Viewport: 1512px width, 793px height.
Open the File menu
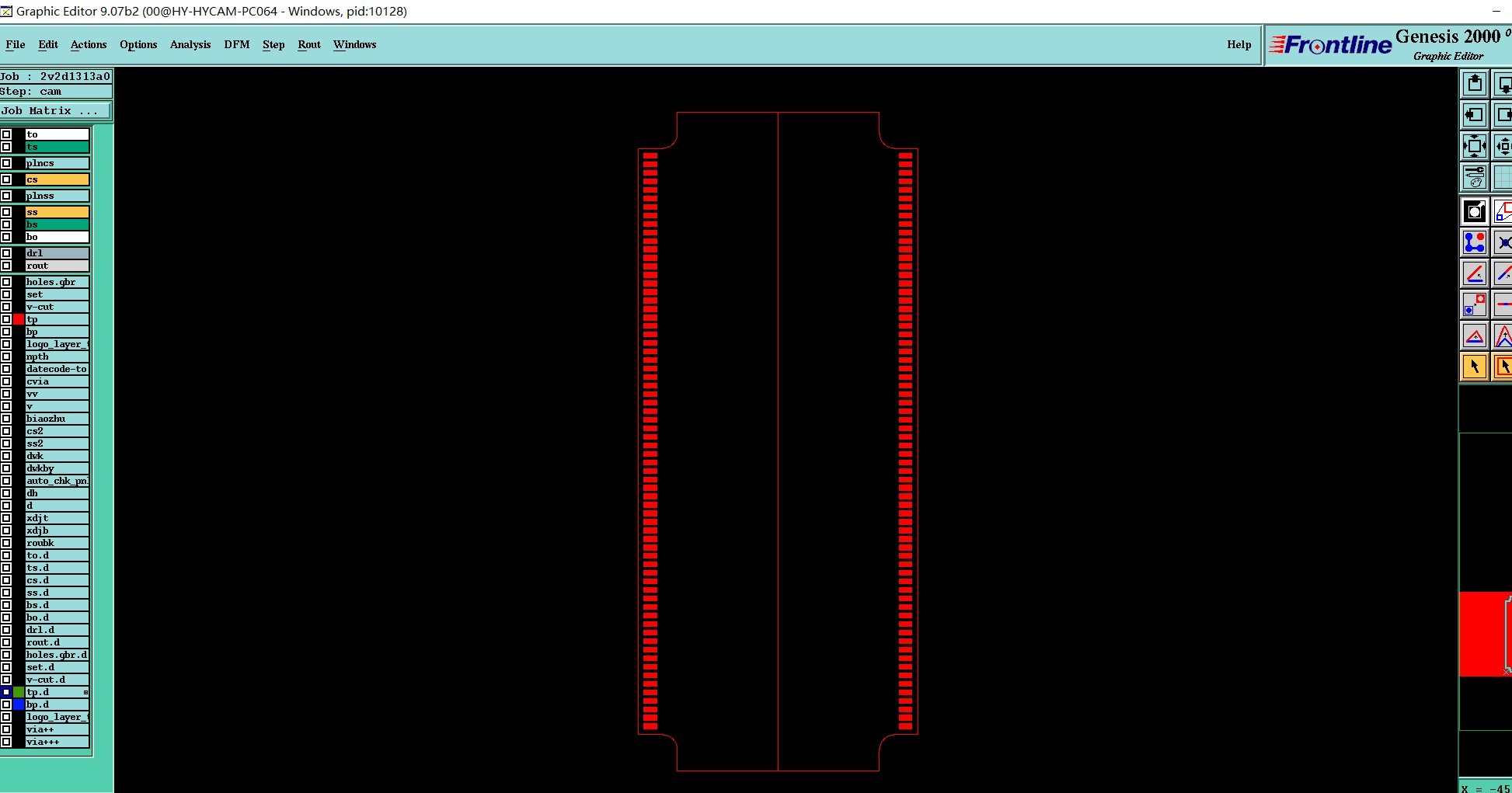[16, 45]
